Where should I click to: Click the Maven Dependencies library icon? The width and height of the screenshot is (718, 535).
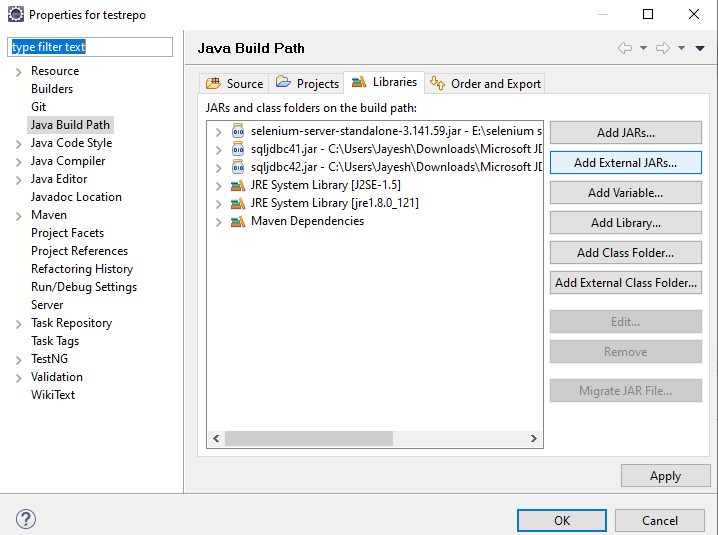coord(238,222)
